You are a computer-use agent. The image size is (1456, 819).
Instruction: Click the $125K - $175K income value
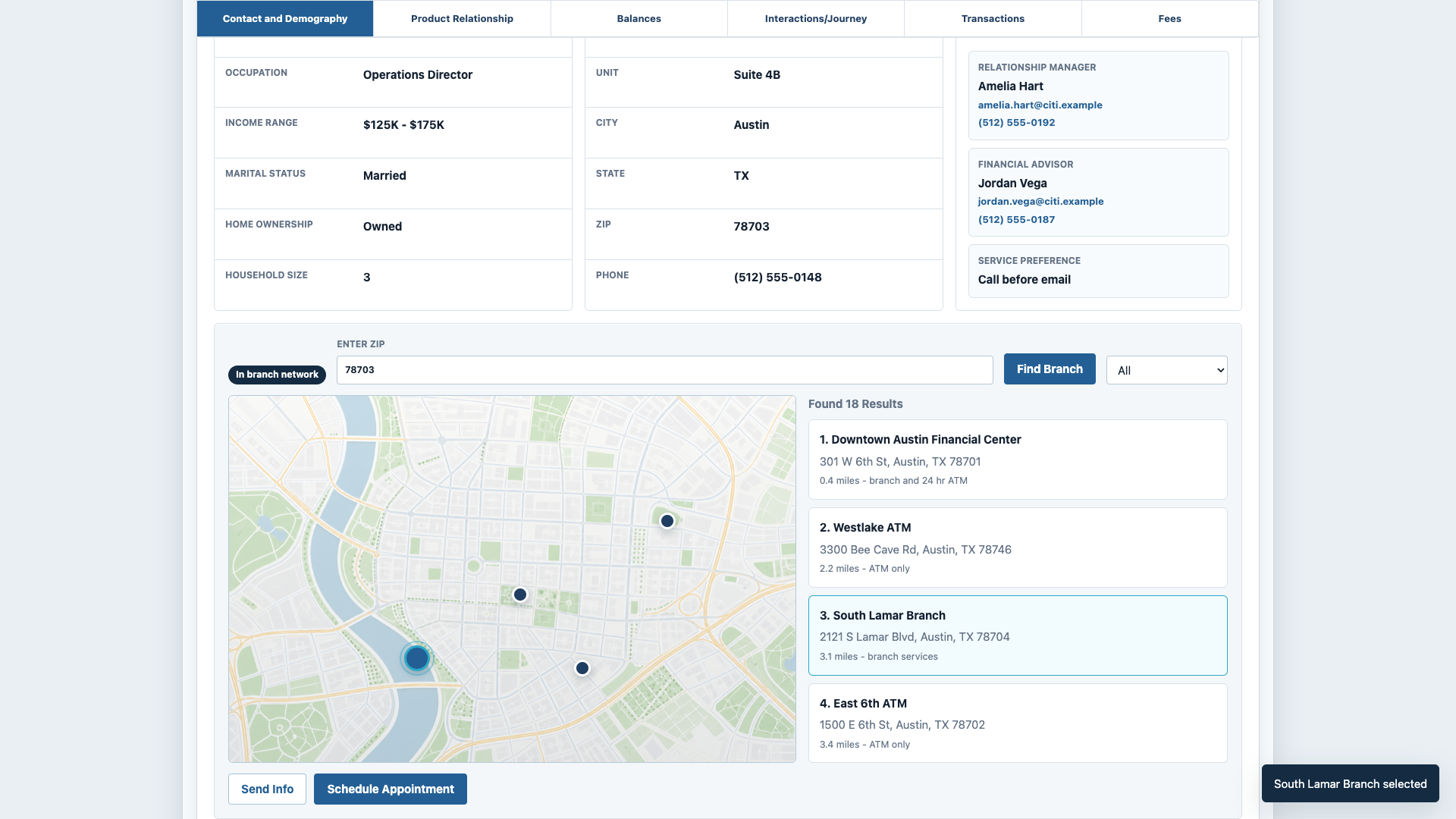click(x=403, y=124)
